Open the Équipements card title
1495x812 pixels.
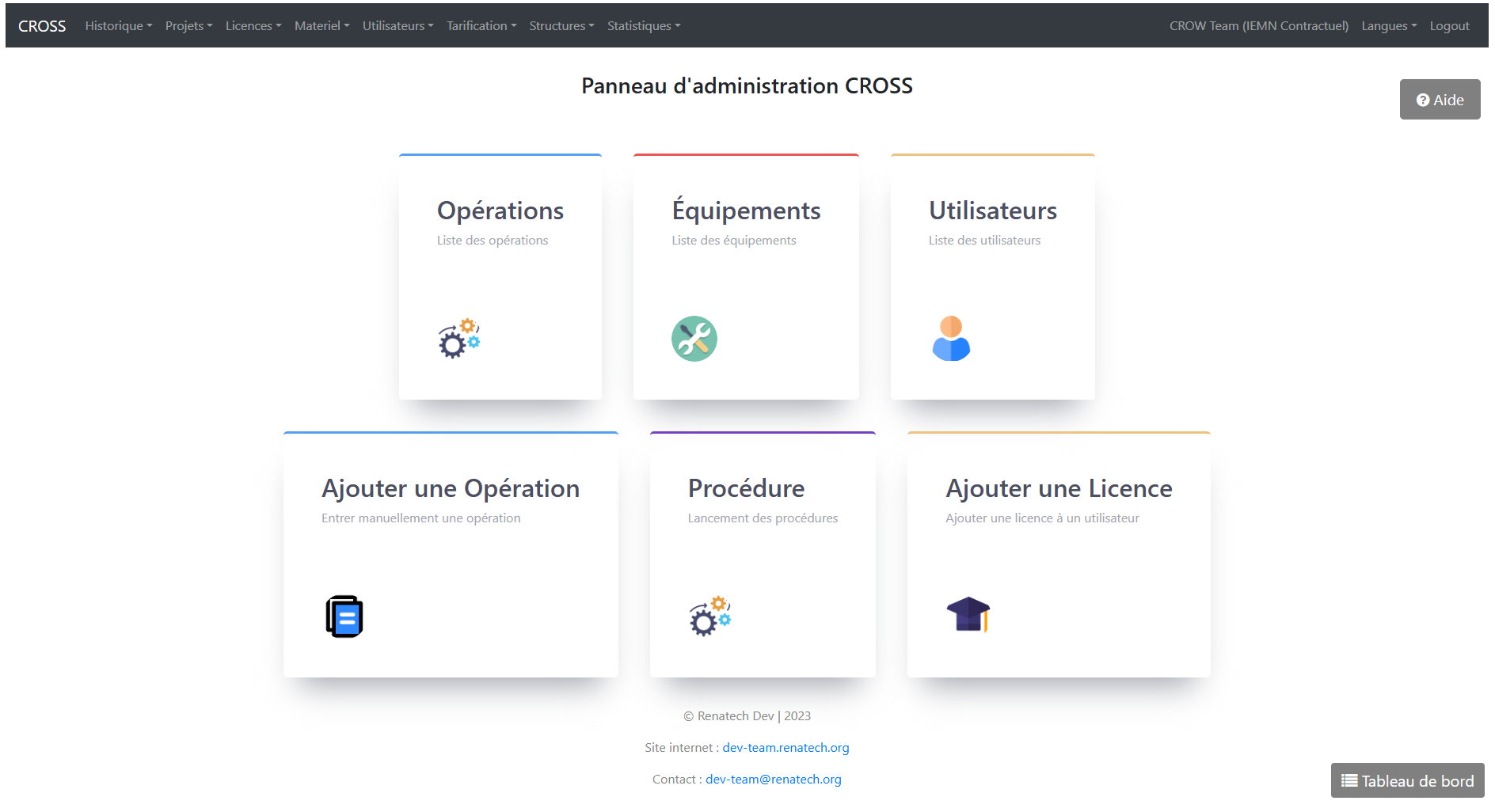pyautogui.click(x=746, y=210)
